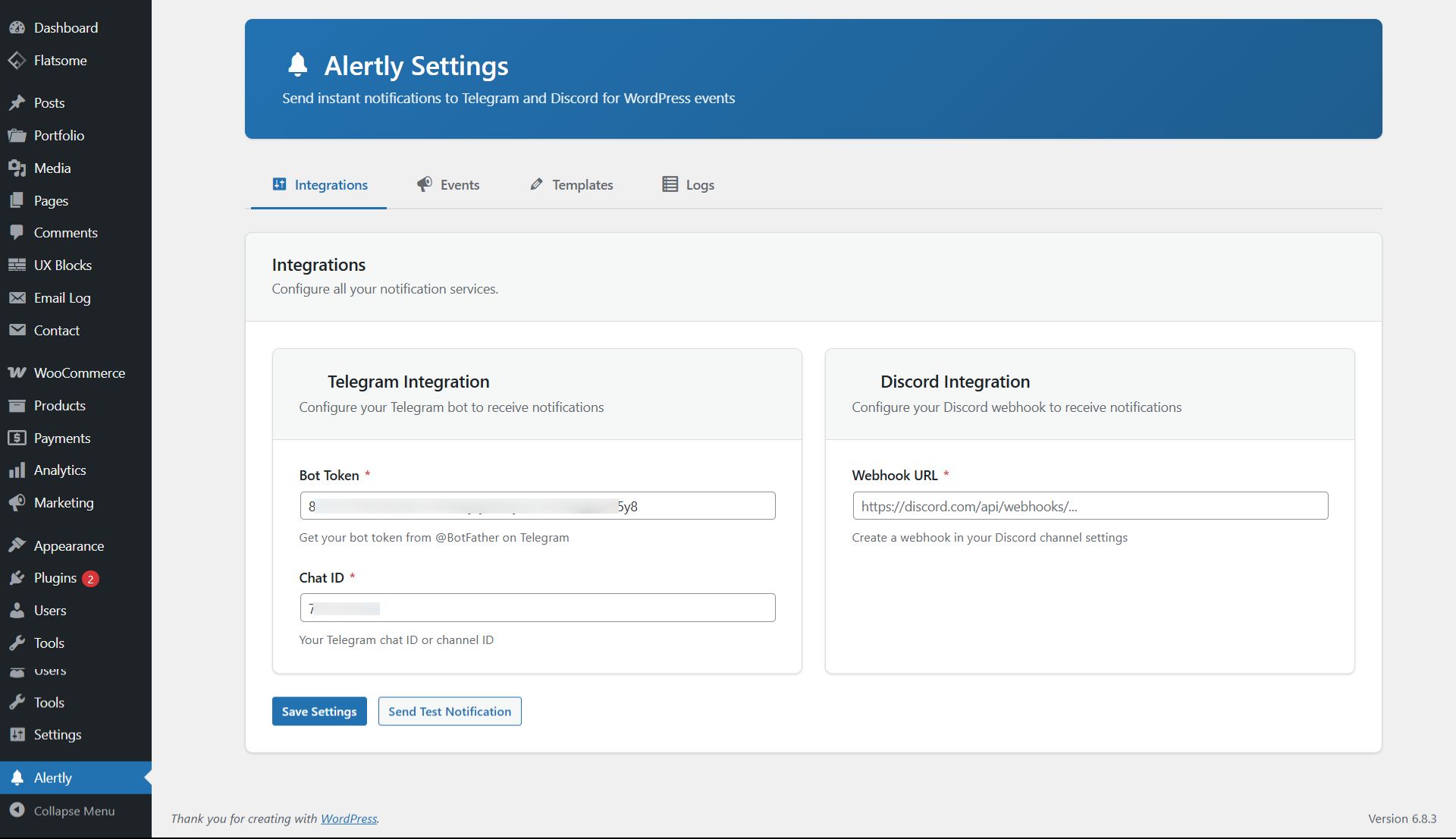
Task: Click the Analytics bar chart icon
Action: 17,470
